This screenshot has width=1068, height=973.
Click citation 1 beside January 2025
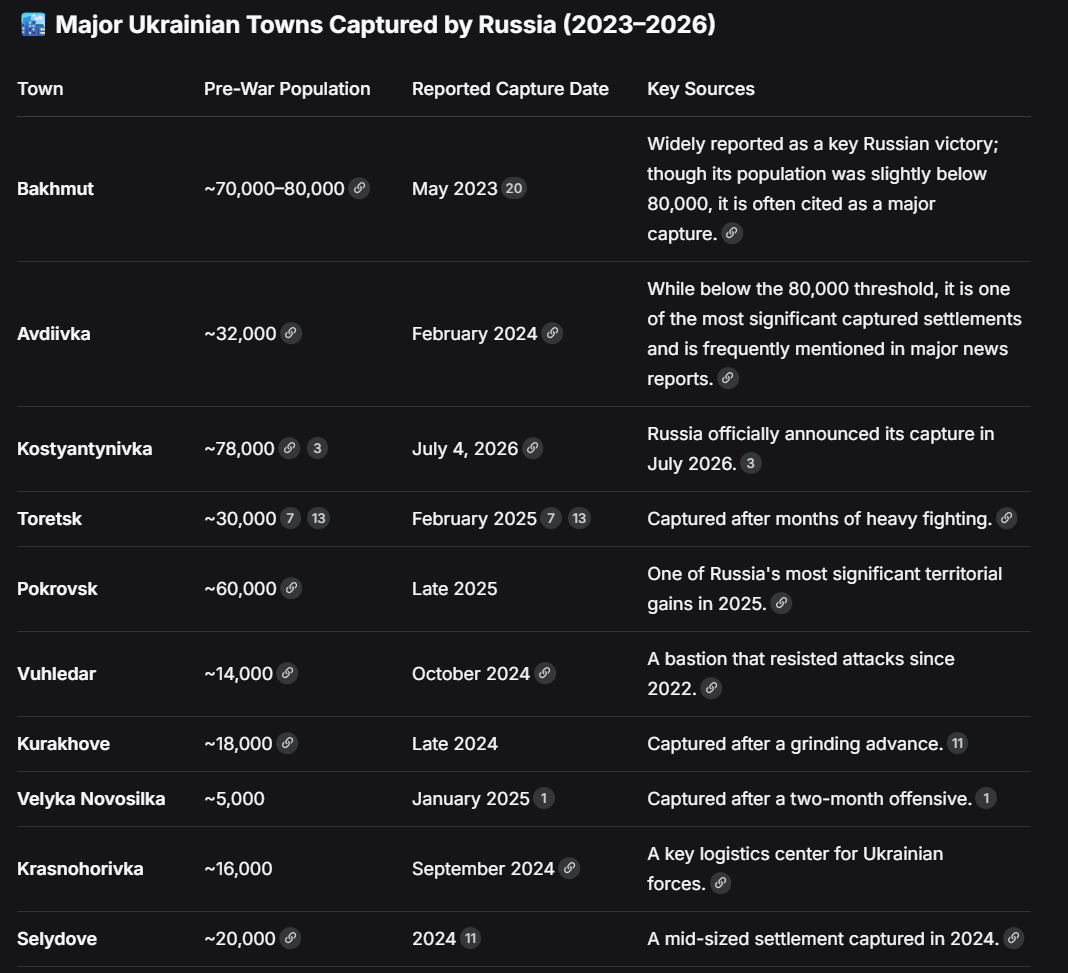tap(544, 798)
